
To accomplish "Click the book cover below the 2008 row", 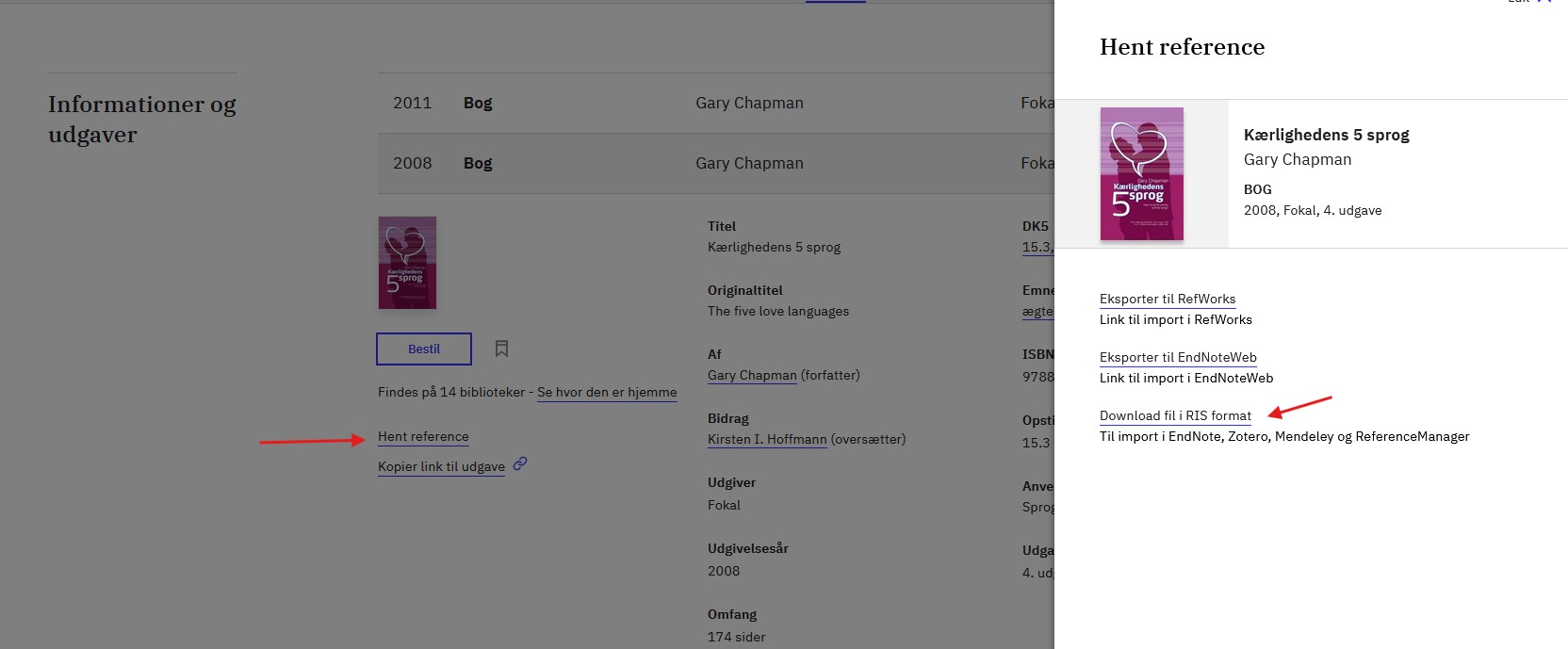I will pyautogui.click(x=407, y=263).
